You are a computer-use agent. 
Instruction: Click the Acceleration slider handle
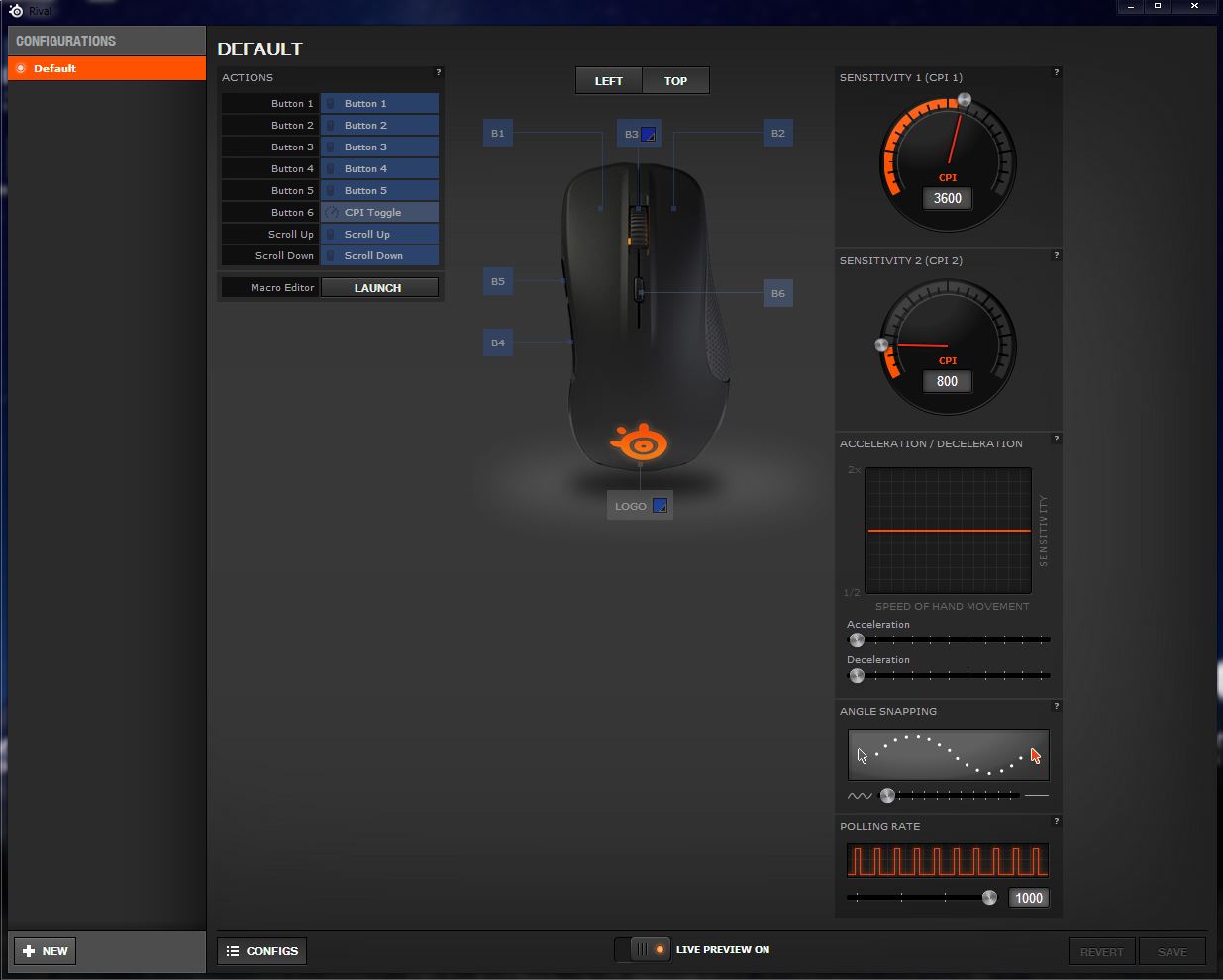(x=857, y=639)
